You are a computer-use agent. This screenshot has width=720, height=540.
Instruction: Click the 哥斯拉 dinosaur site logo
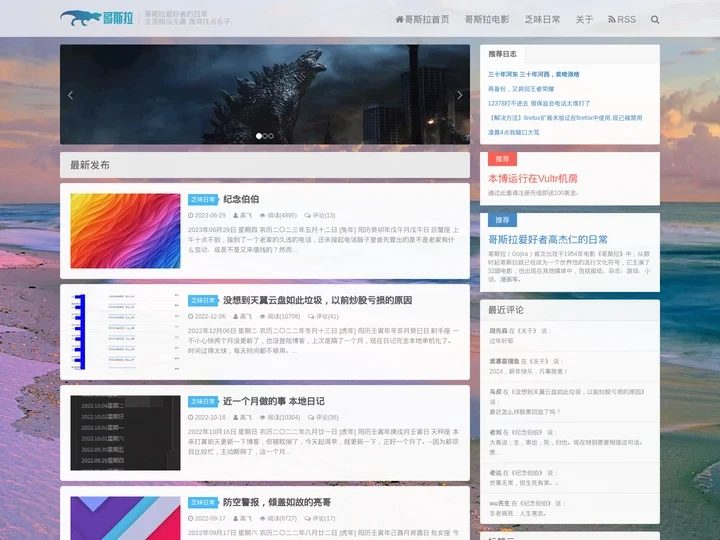(x=97, y=18)
